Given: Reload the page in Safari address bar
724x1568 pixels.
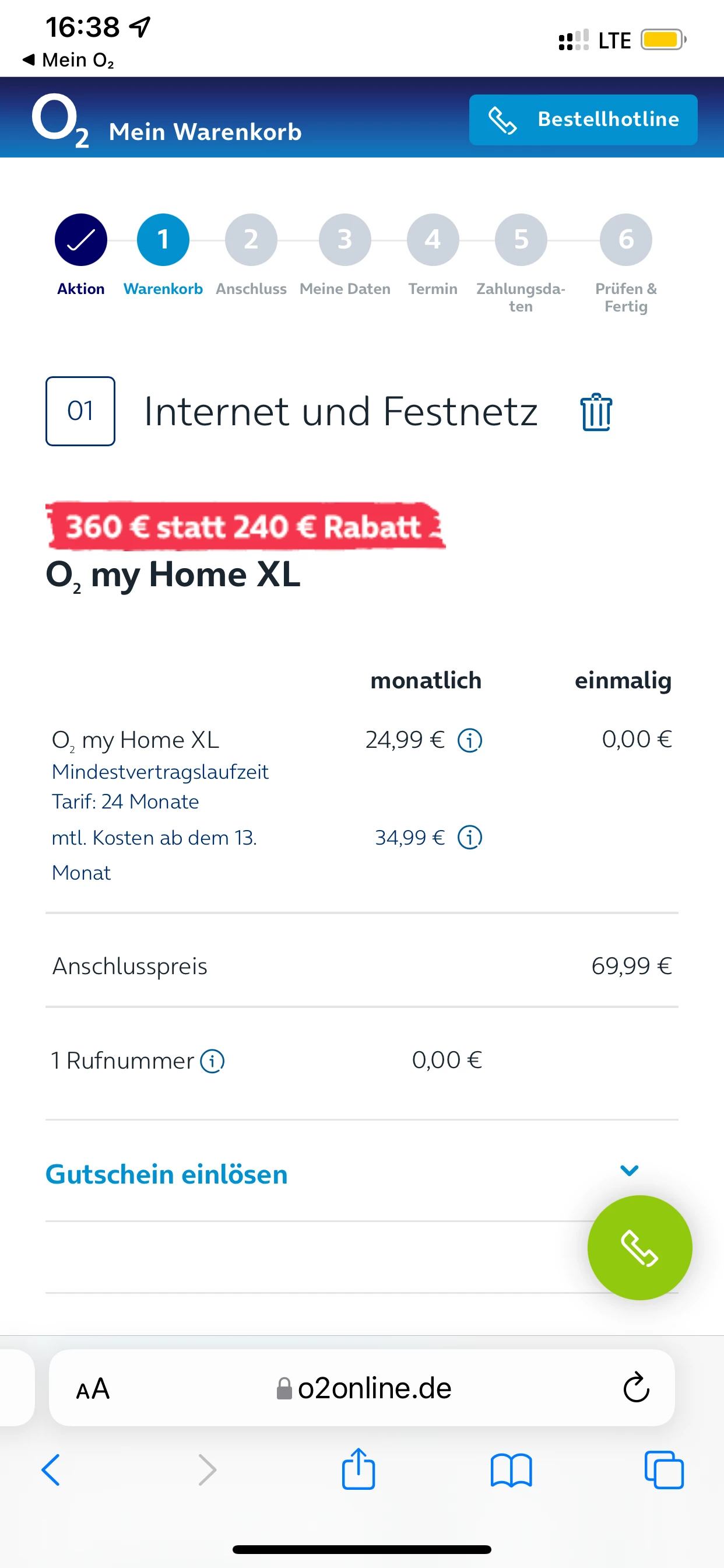Looking at the screenshot, I should [636, 1387].
